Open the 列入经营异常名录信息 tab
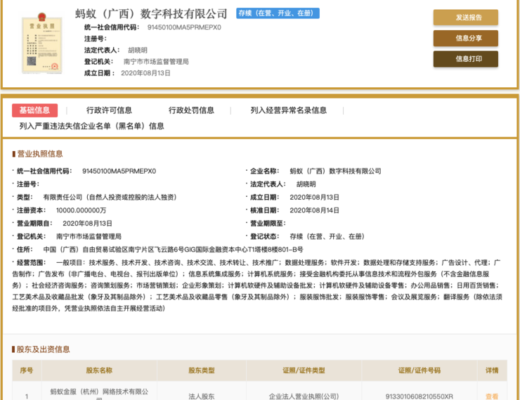This screenshot has width=520, height=400. point(289,110)
